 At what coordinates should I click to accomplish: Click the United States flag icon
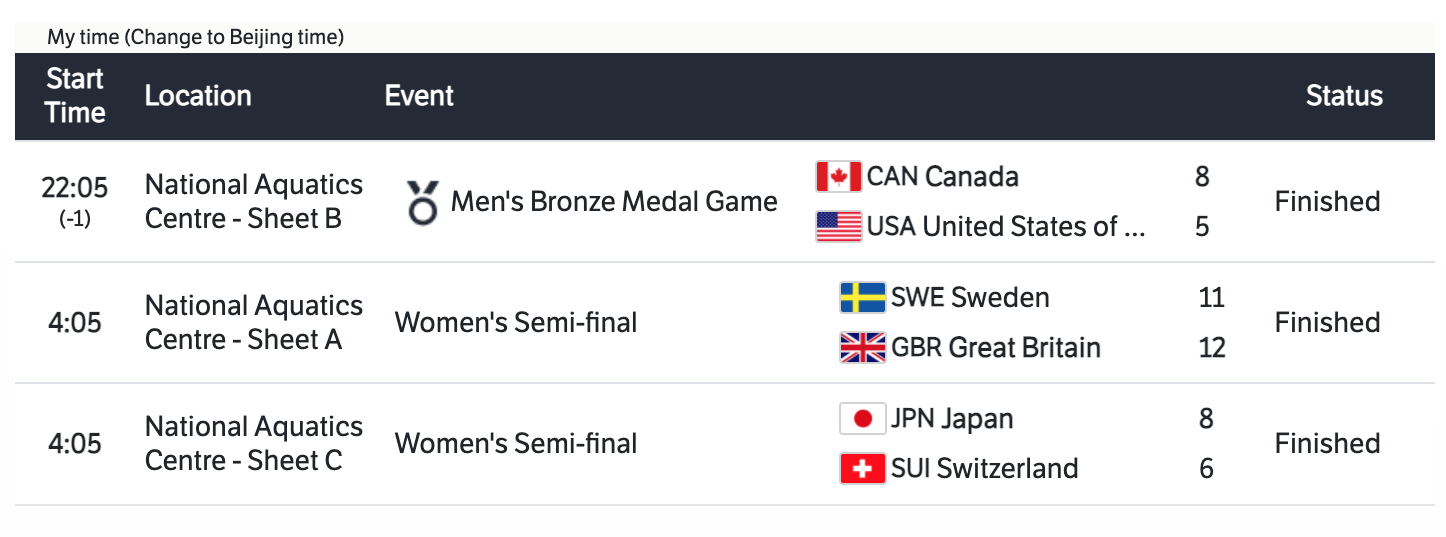838,227
